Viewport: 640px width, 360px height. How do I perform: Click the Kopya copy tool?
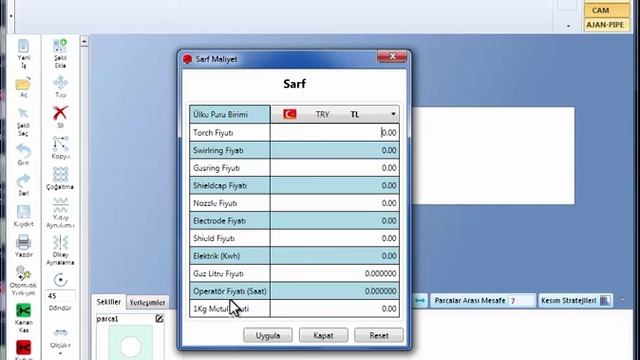60,144
